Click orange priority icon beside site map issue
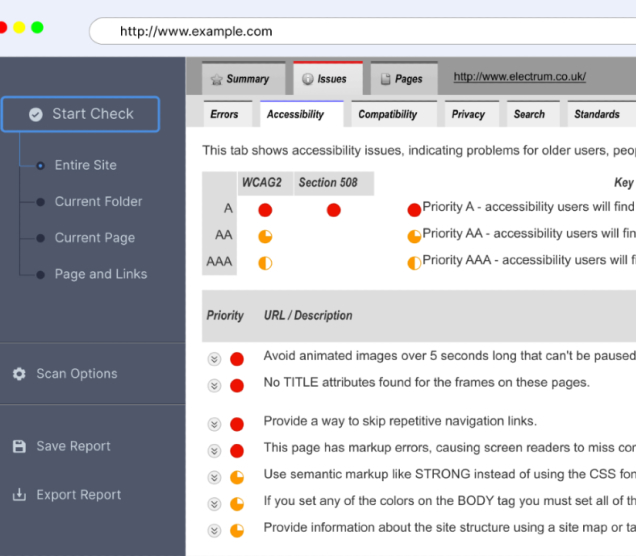Viewport: 636px width, 556px height. (237, 530)
